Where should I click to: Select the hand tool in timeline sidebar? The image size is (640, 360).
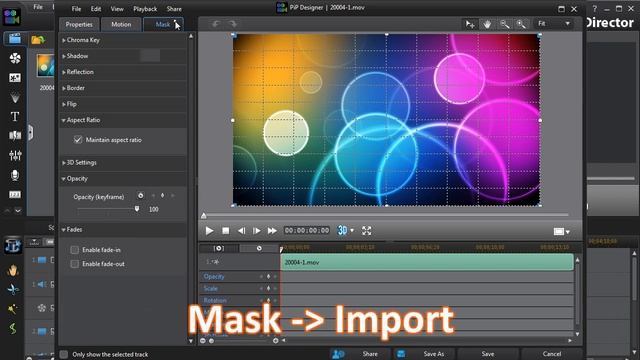[x=13, y=270]
